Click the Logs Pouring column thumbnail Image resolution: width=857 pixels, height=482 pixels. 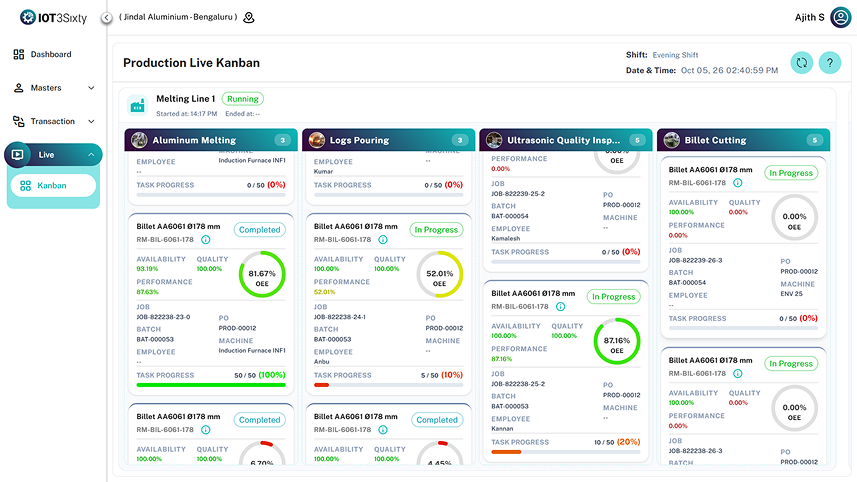pos(316,140)
